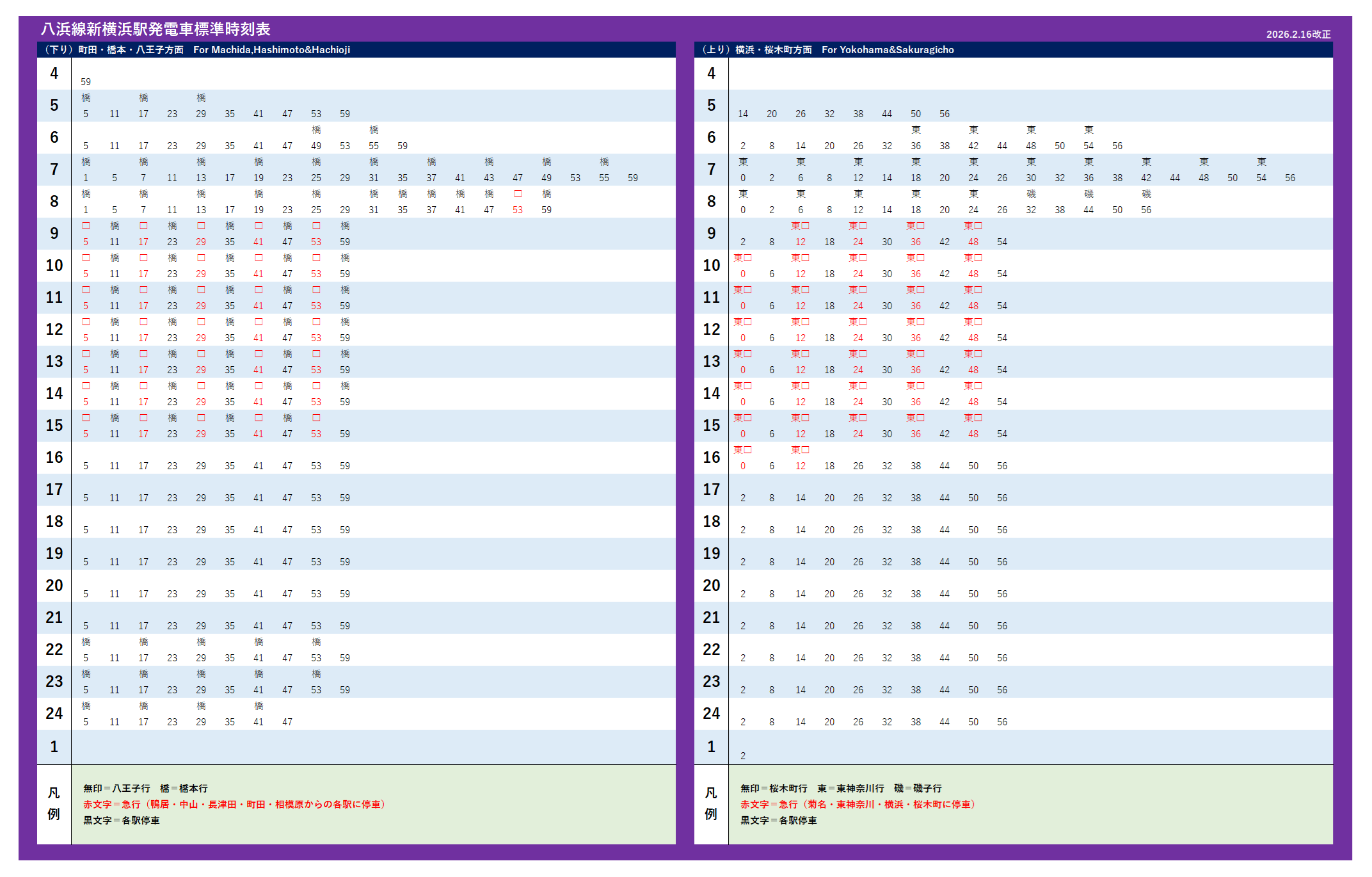Click the 4:59 first outbound departure
Image resolution: width=1372 pixels, height=877 pixels.
[x=86, y=82]
